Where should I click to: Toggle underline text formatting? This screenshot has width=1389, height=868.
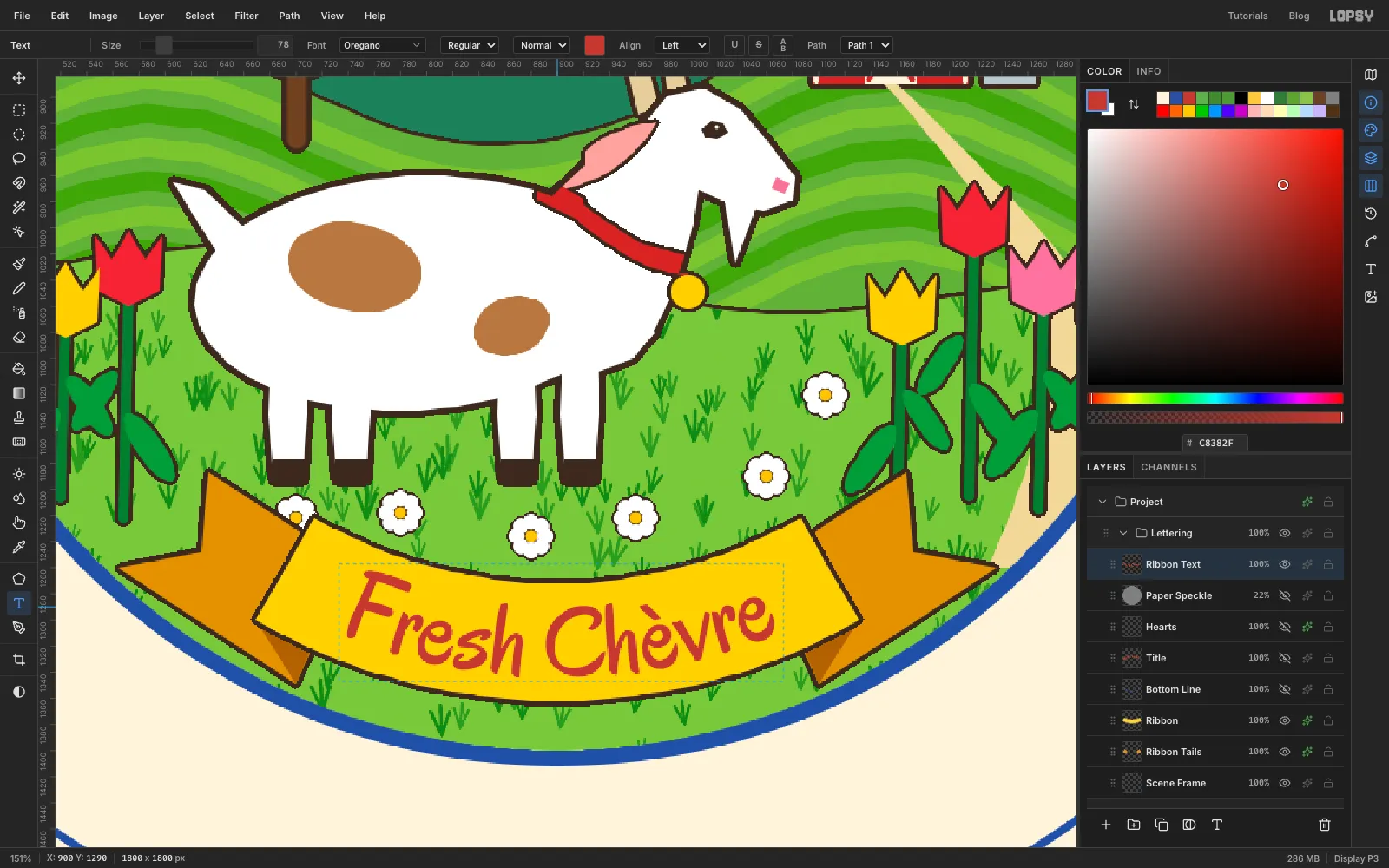pos(734,45)
